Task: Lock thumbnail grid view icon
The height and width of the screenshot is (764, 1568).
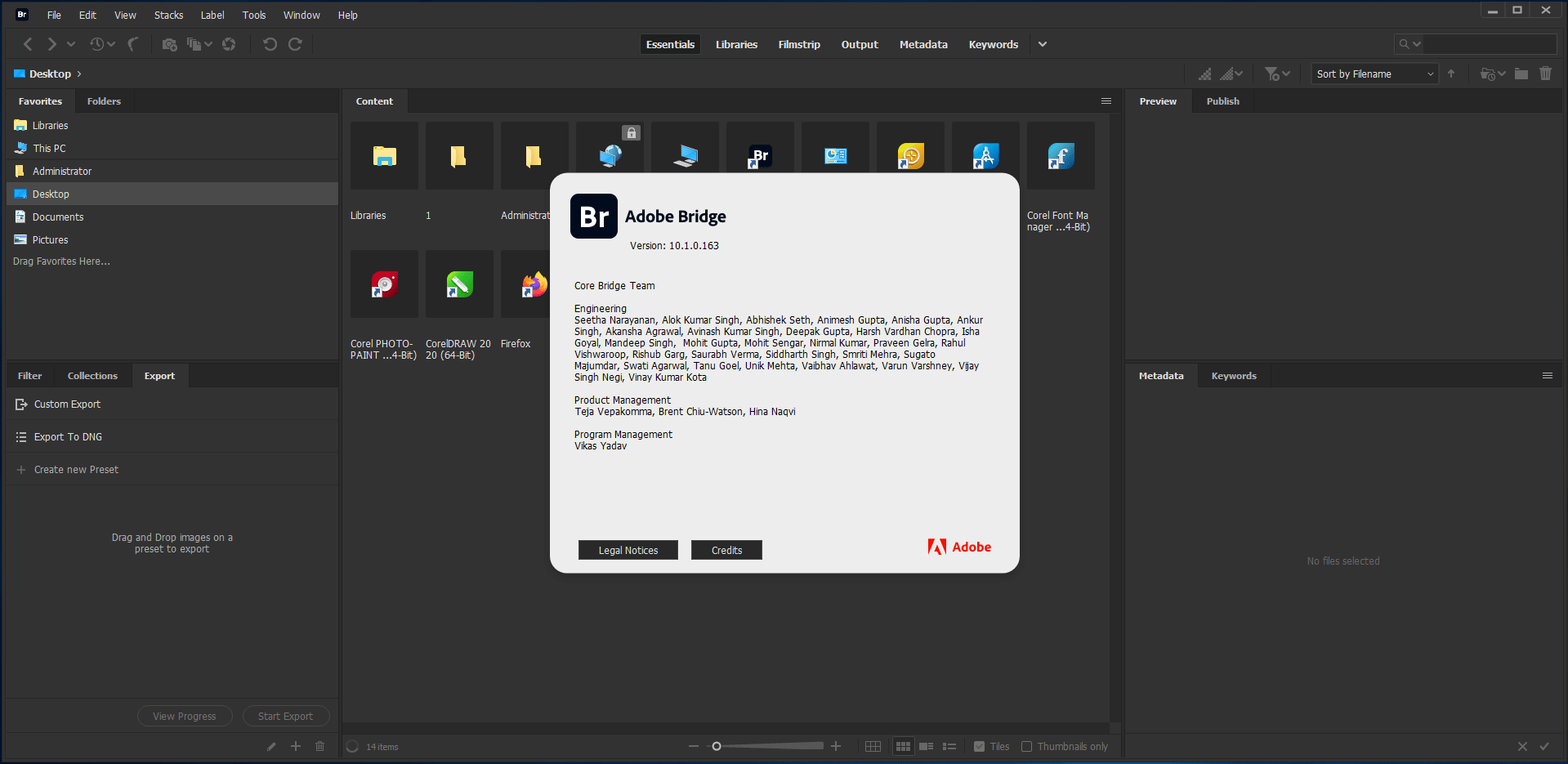Action: [x=873, y=746]
